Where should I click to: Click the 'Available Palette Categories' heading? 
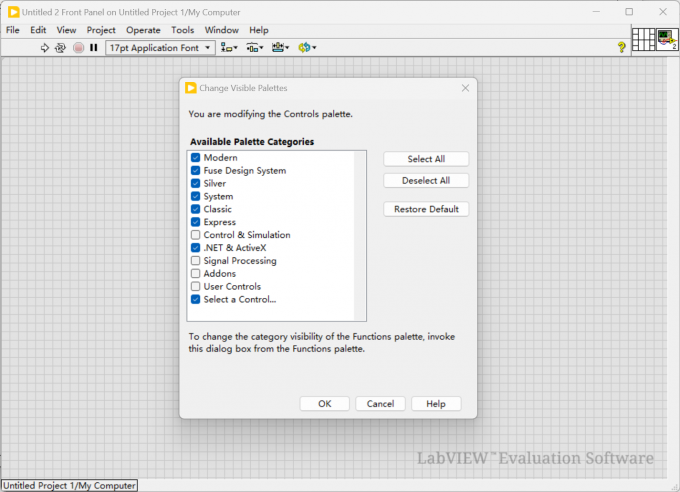pyautogui.click(x=252, y=142)
